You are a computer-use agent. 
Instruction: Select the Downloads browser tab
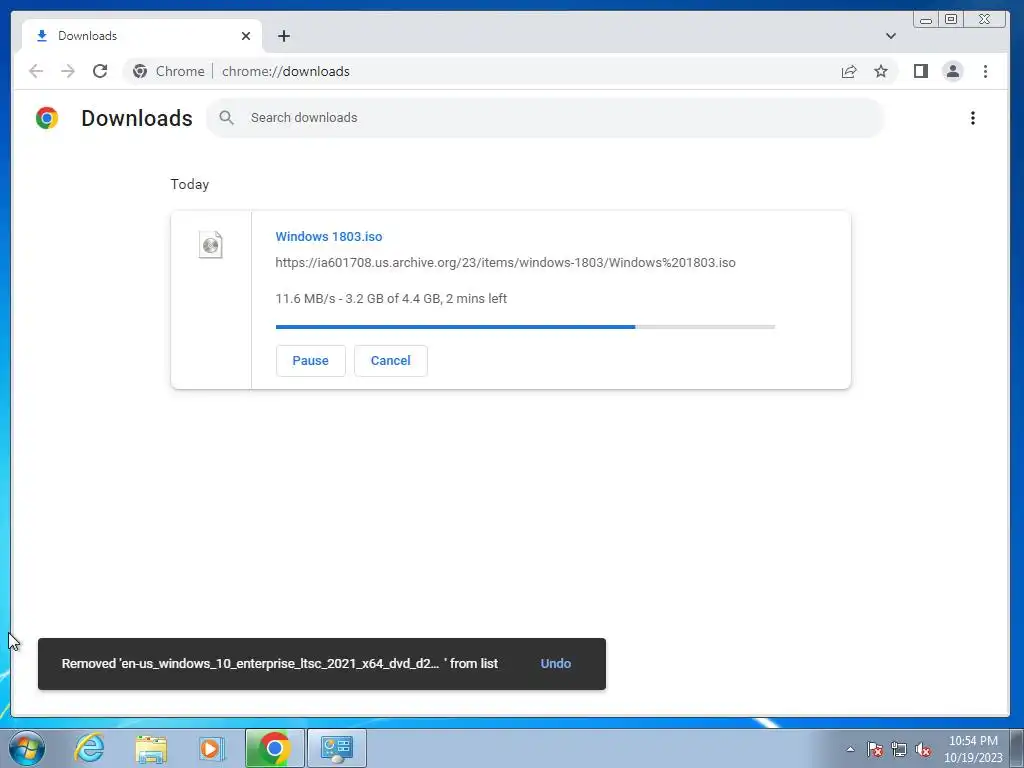click(142, 36)
